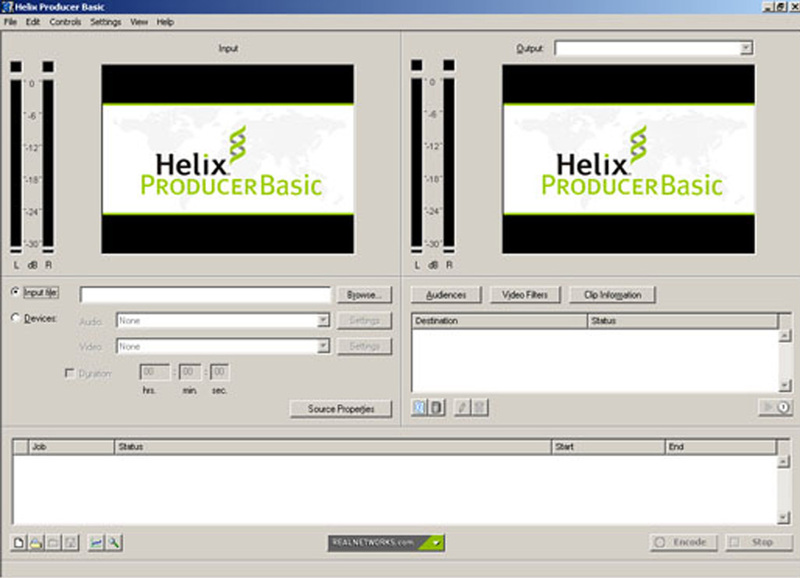Click the open job folder icon

click(x=36, y=542)
